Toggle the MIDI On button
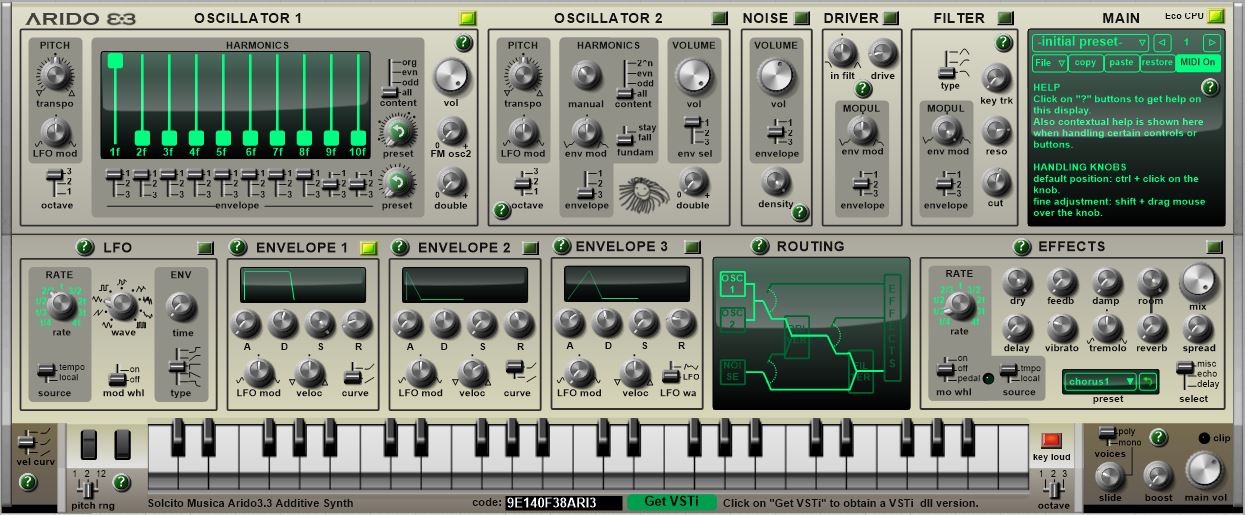The height and width of the screenshot is (515, 1245). (1198, 62)
